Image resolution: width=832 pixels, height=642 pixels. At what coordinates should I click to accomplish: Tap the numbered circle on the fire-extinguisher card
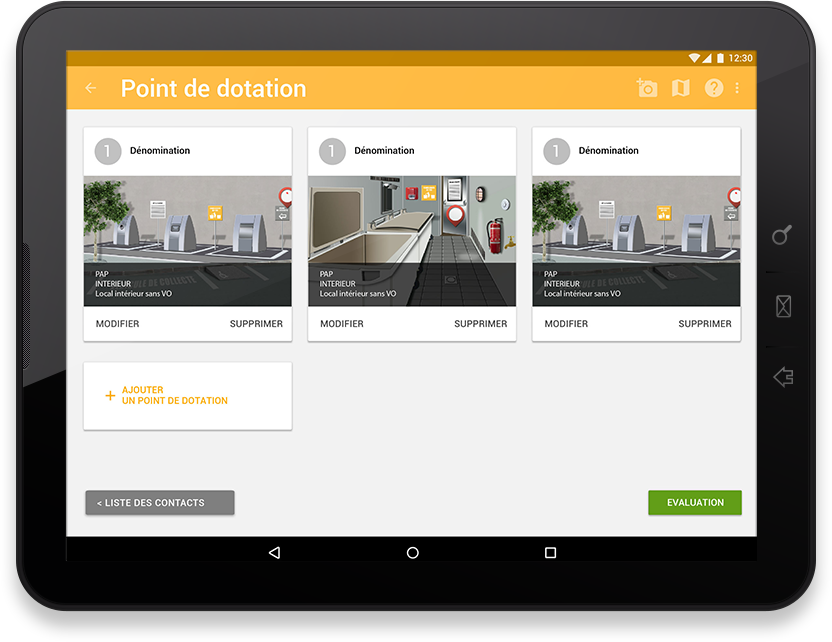pyautogui.click(x=332, y=151)
